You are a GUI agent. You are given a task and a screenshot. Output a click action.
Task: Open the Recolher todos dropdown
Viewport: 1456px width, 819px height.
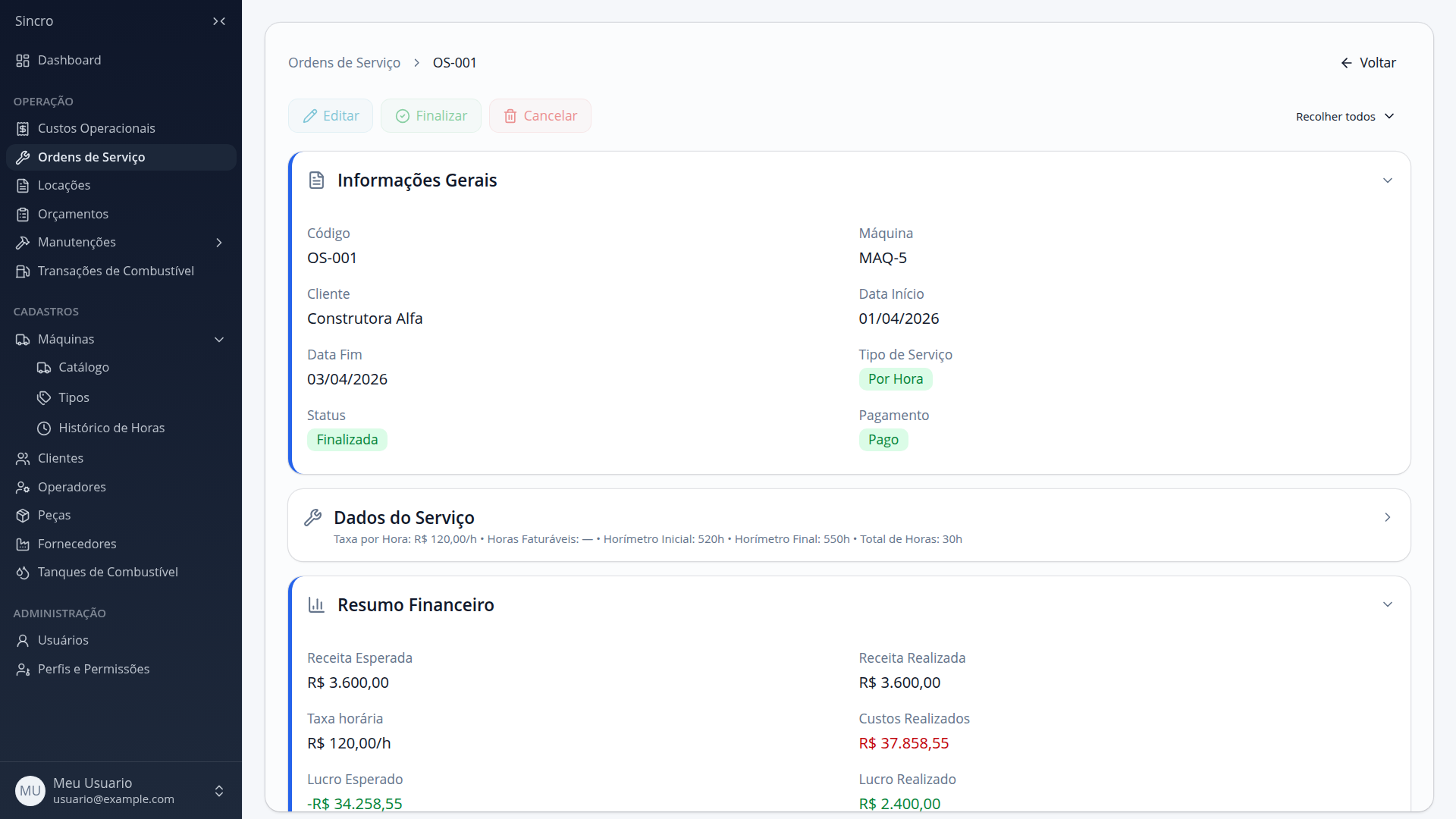[1345, 117]
